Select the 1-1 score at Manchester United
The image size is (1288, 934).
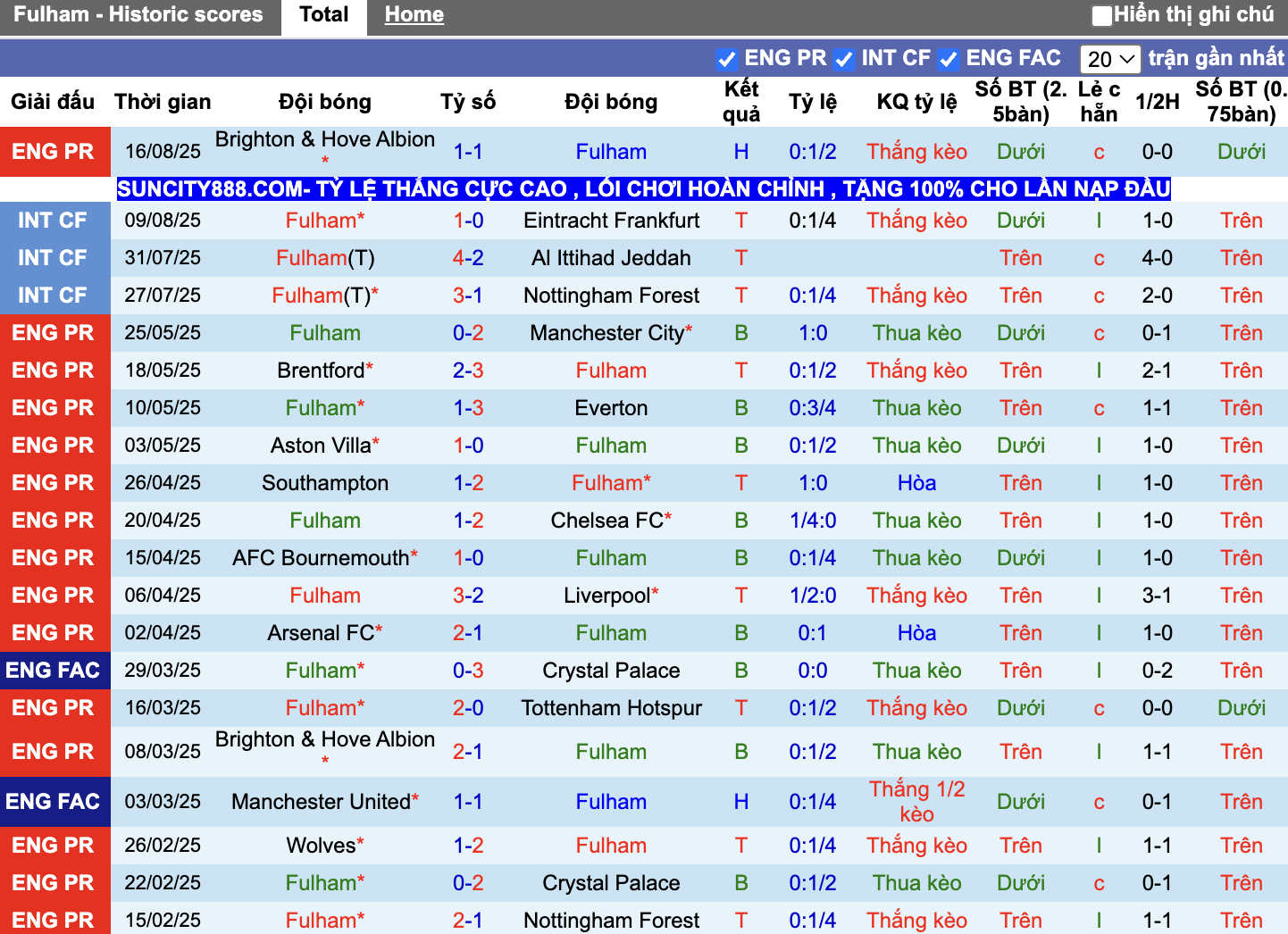click(468, 802)
